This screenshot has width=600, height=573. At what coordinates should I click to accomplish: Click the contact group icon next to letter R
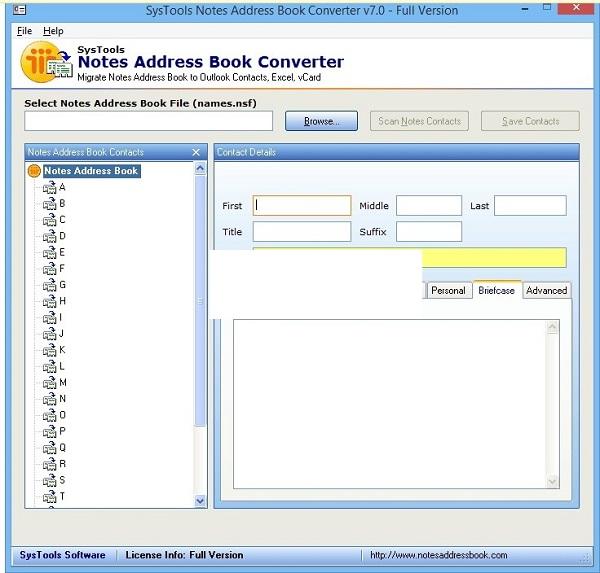pyautogui.click(x=49, y=464)
